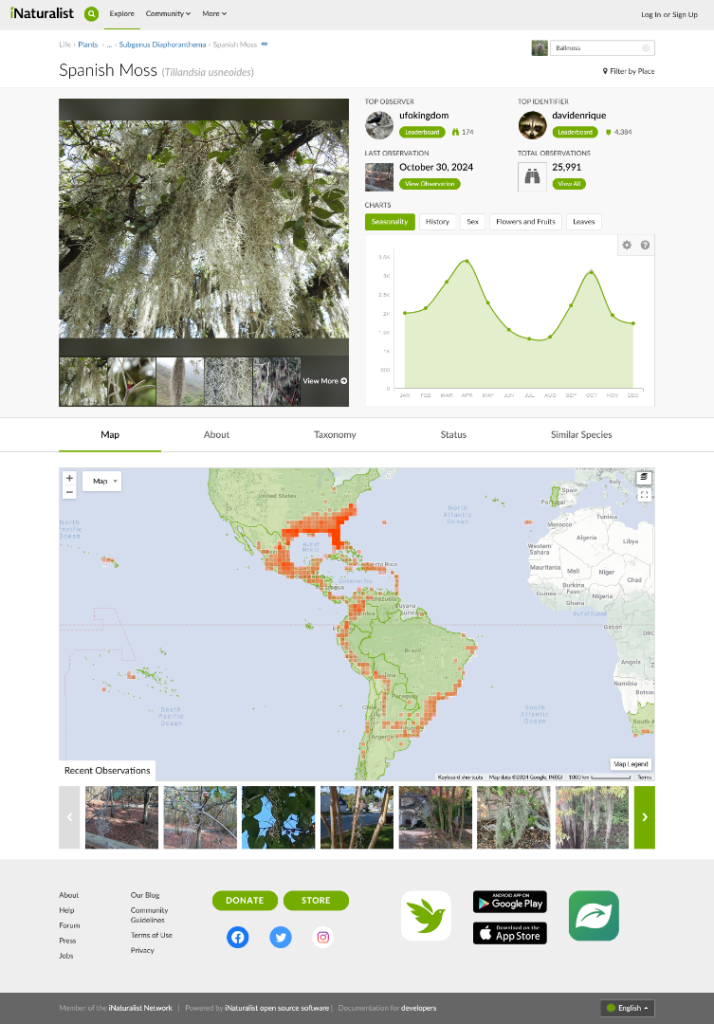Screen dimensions: 714x1024
Task: Open the Map type dropdown
Action: coord(102,481)
